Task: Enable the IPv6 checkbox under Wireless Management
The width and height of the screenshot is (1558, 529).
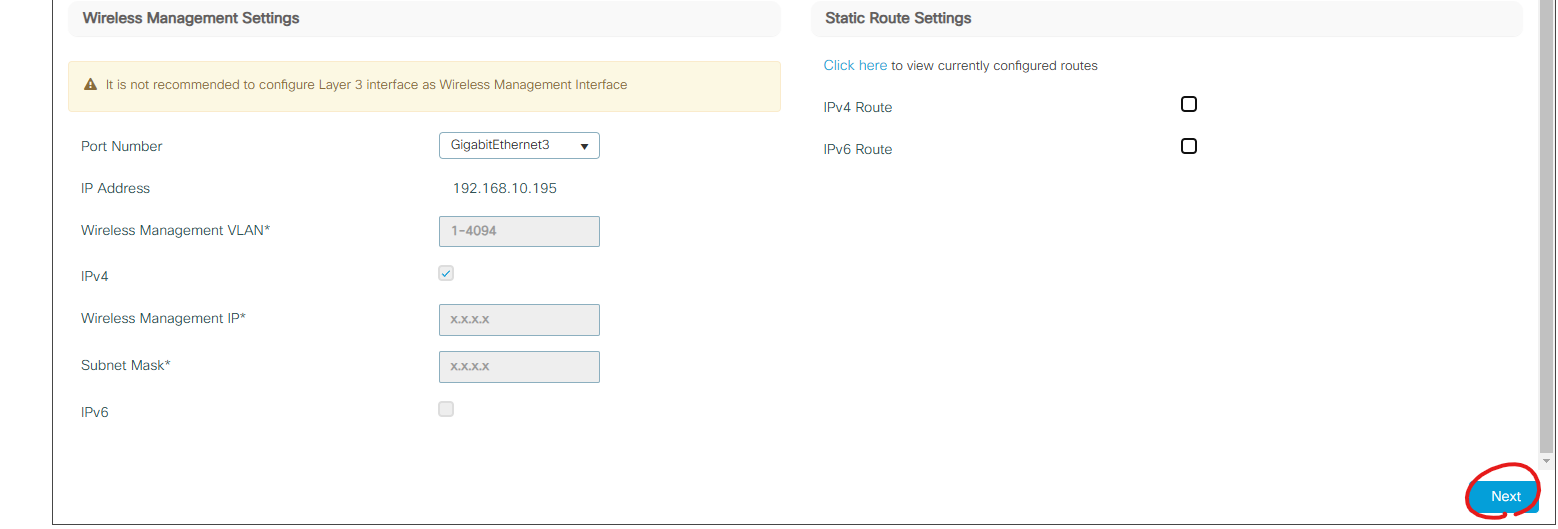Action: (446, 409)
